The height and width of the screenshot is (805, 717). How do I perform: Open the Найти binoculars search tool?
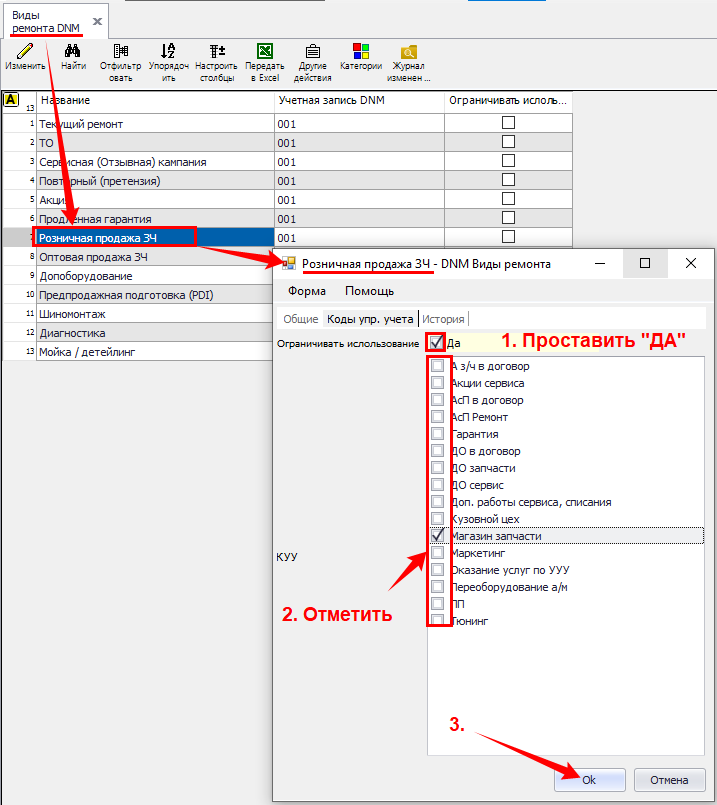point(73,51)
